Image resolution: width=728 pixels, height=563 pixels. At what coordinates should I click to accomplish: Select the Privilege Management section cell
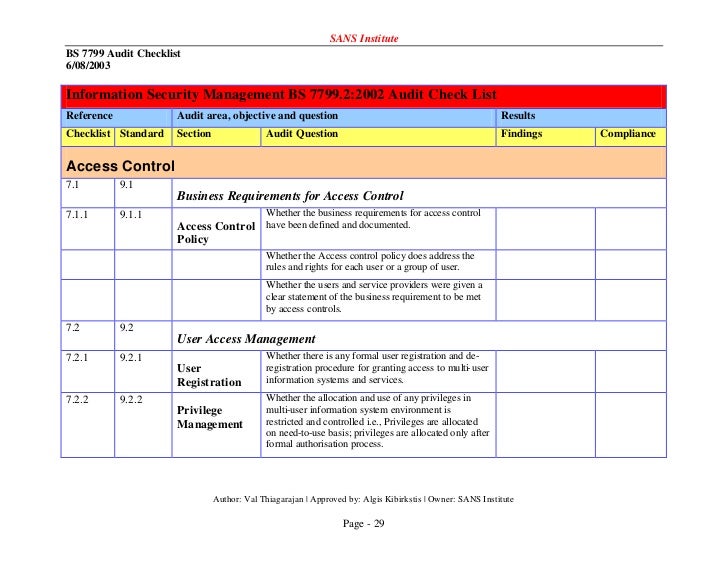pyautogui.click(x=216, y=425)
